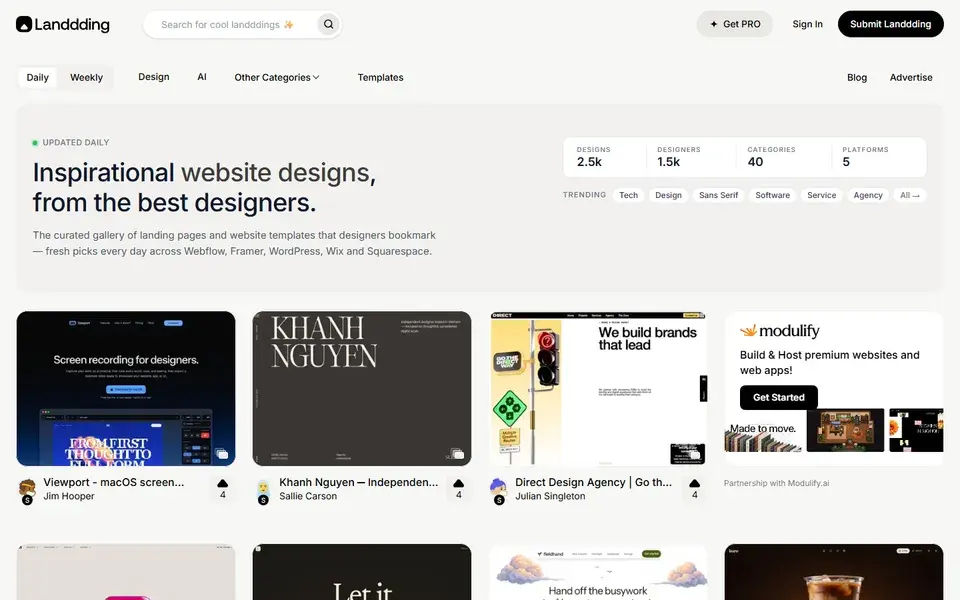Expand the Other Categories dropdown

point(277,78)
